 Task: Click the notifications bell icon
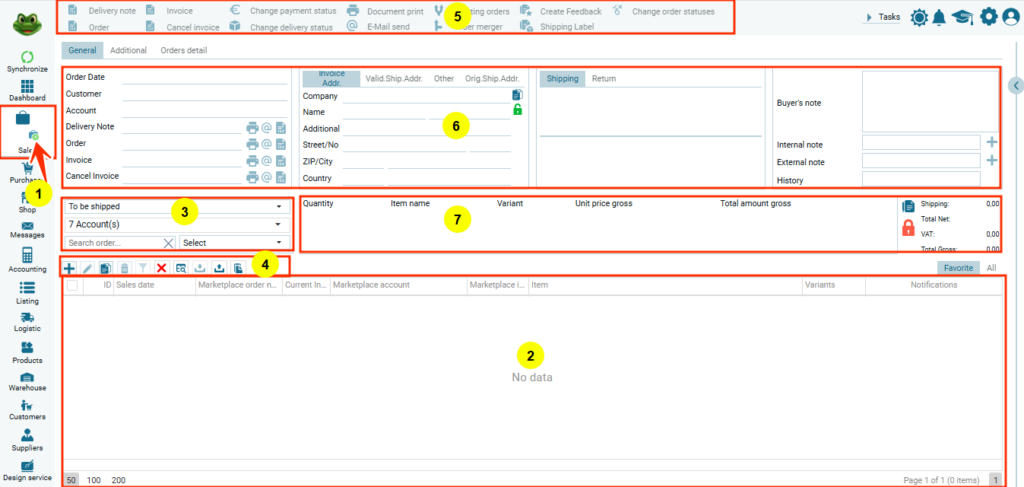[x=939, y=17]
